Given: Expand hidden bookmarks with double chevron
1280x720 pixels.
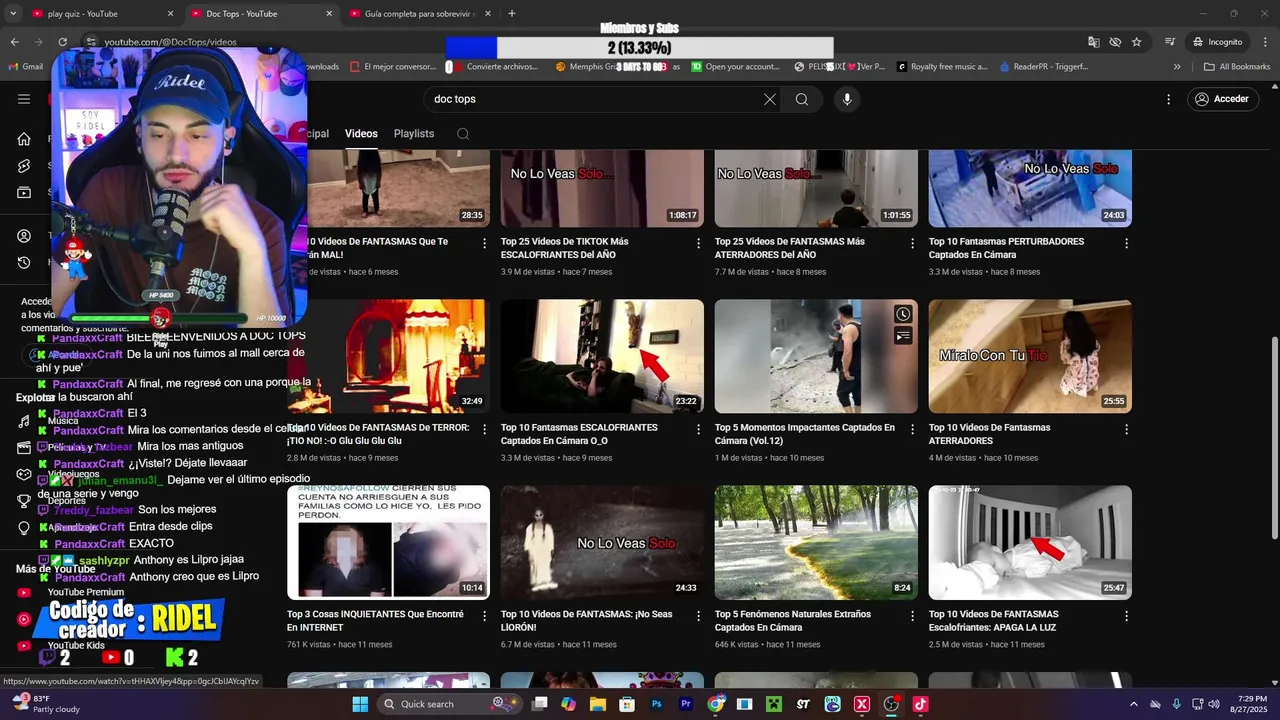Looking at the screenshot, I should 1177,67.
